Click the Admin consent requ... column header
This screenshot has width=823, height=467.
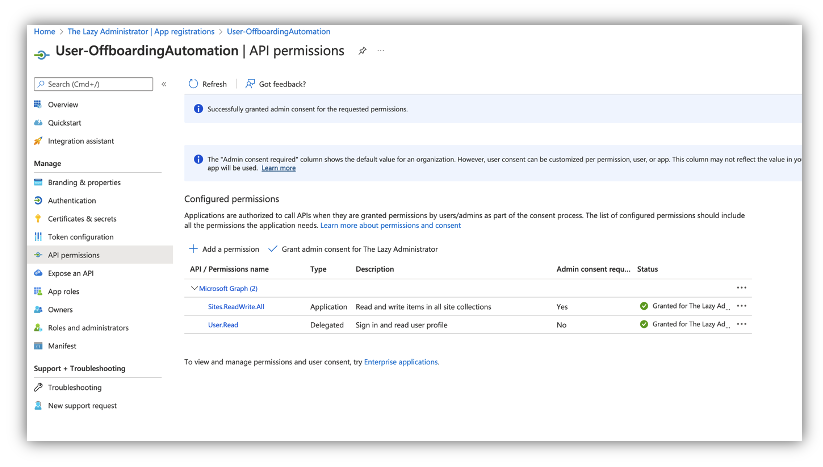(x=593, y=269)
